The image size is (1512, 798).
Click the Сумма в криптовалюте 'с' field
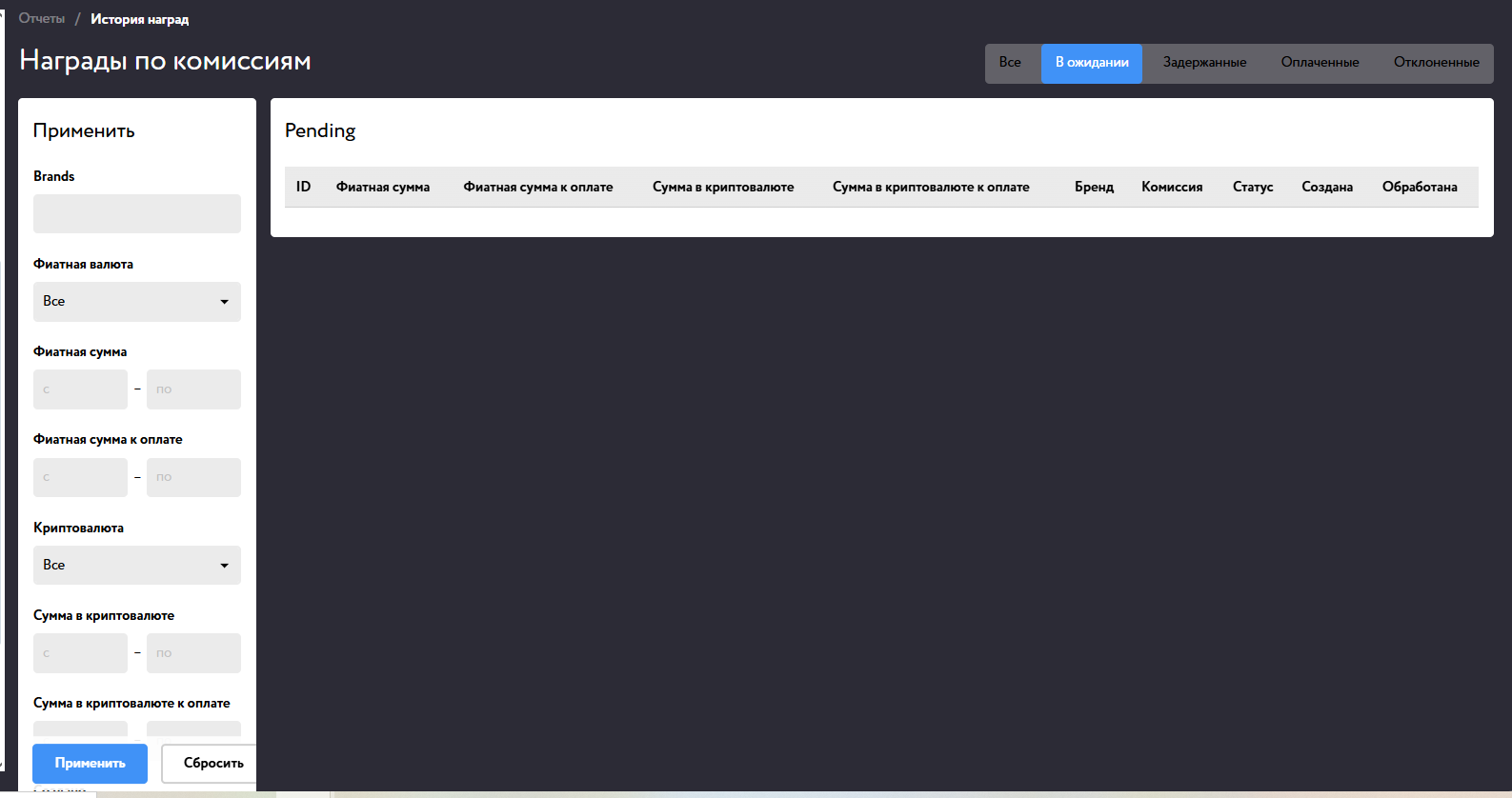80,653
